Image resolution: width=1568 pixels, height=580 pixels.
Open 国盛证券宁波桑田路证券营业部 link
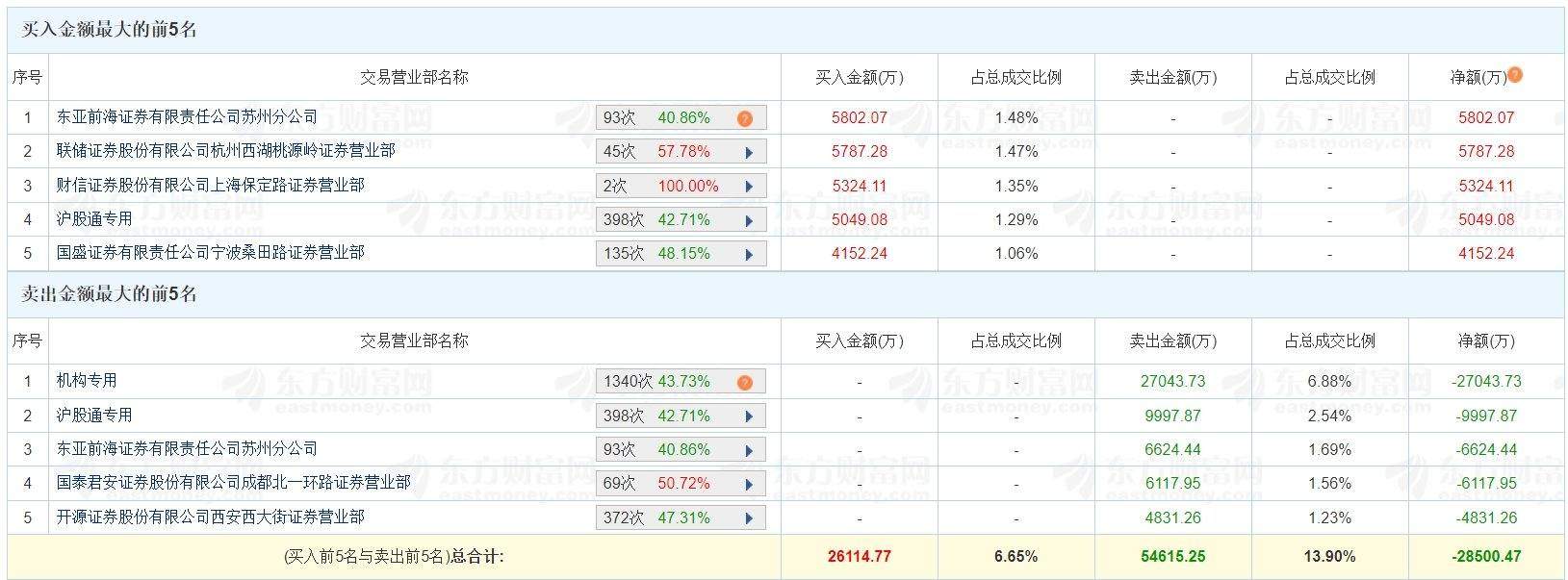(x=210, y=253)
